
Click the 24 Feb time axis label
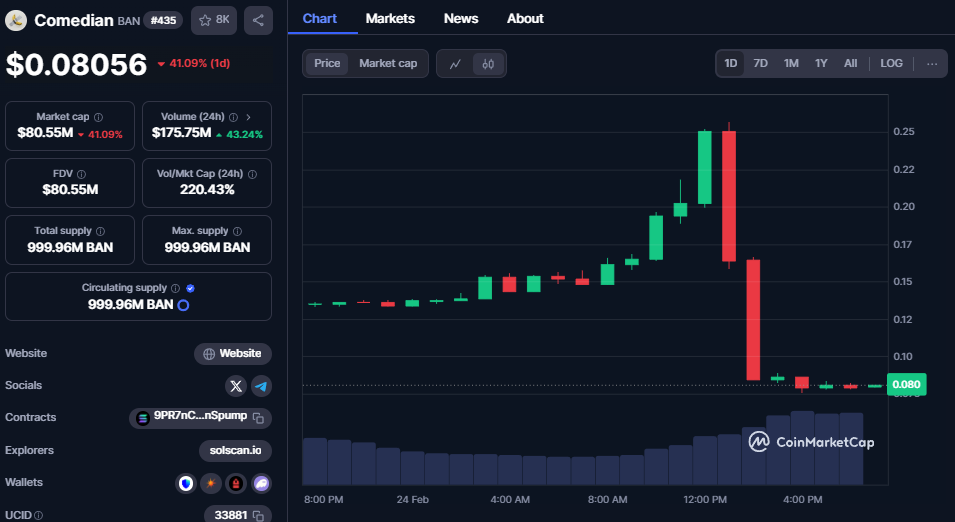tap(412, 499)
